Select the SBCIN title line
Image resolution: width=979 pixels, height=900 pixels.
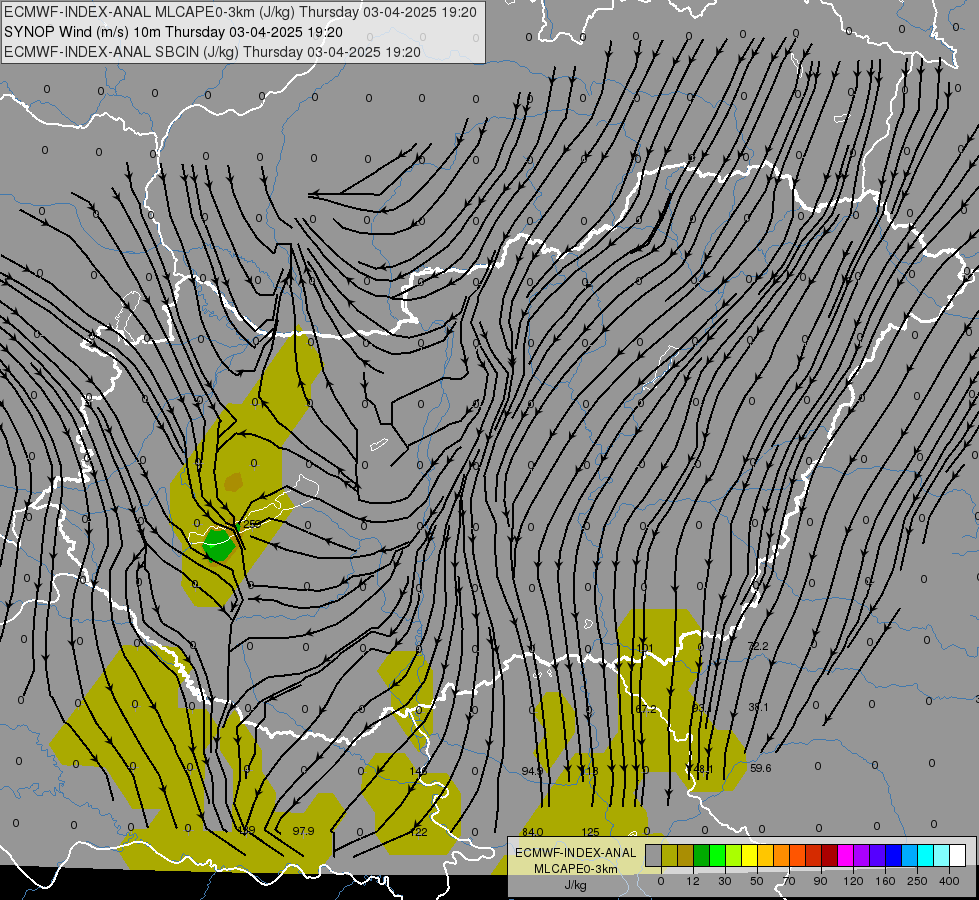(212, 52)
